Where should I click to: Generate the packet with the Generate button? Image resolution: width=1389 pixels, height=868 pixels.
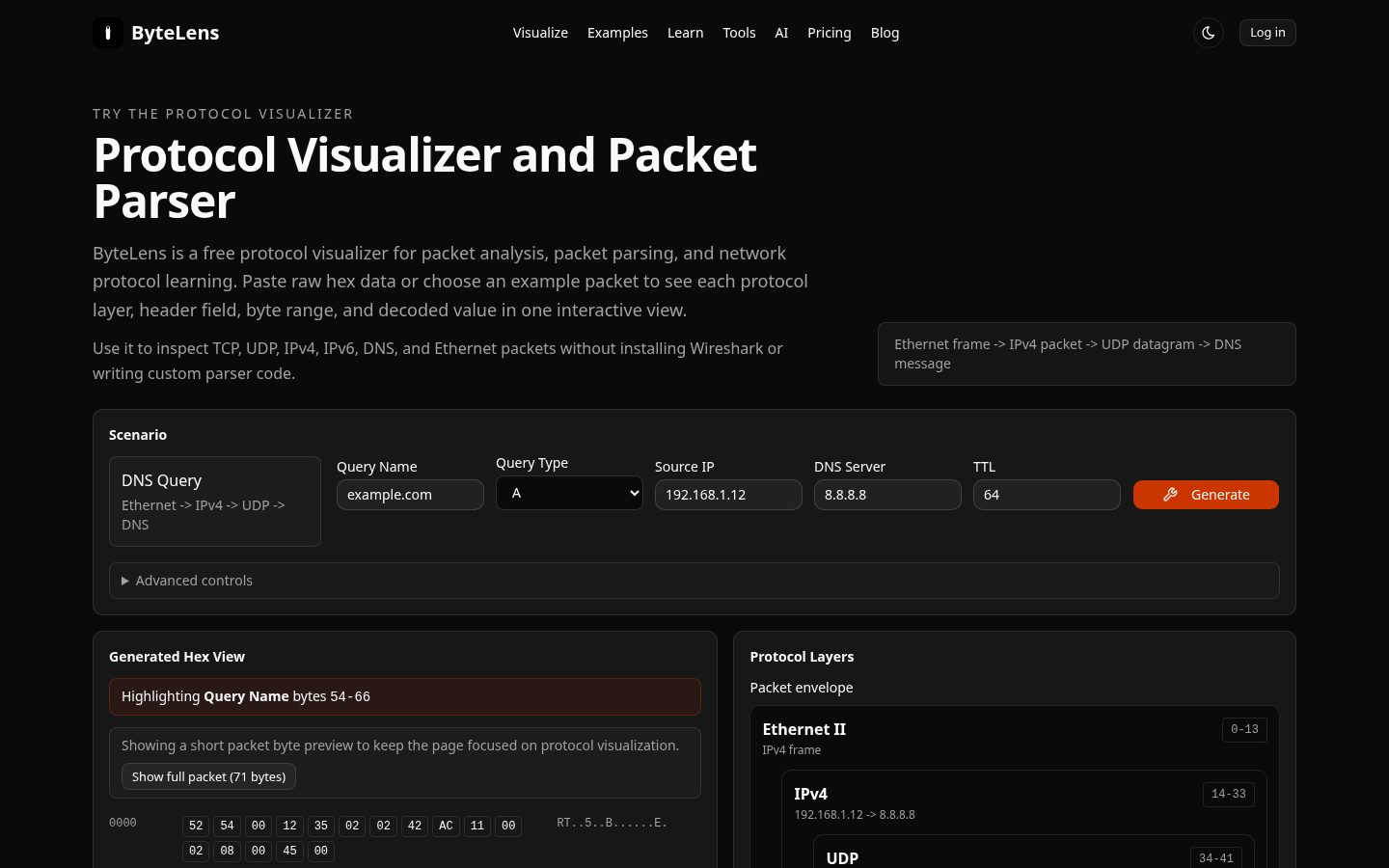pyautogui.click(x=1206, y=495)
